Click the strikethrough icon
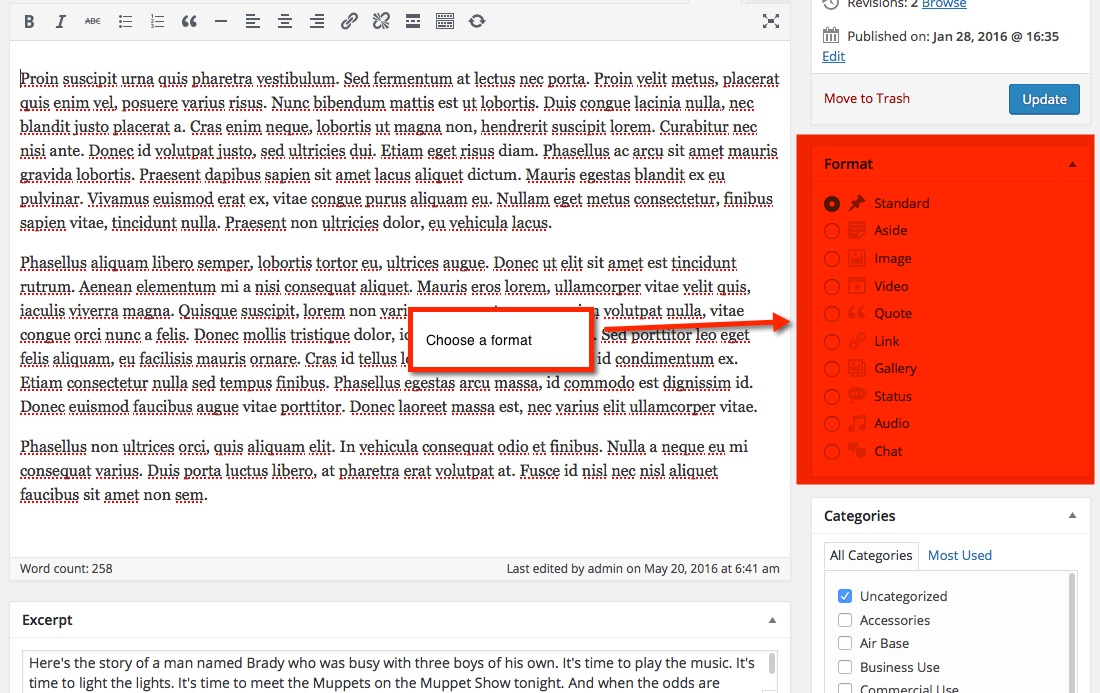The width and height of the screenshot is (1100, 693). [x=92, y=21]
